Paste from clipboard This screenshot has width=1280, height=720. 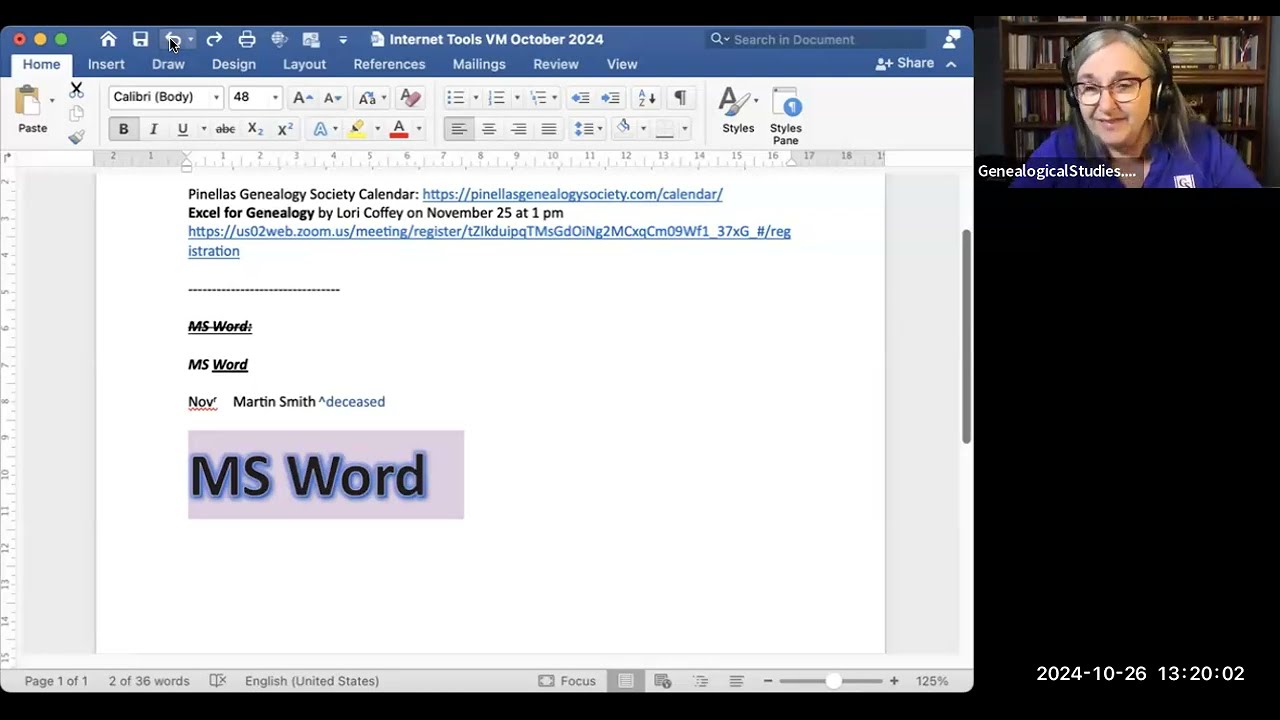pyautogui.click(x=32, y=110)
